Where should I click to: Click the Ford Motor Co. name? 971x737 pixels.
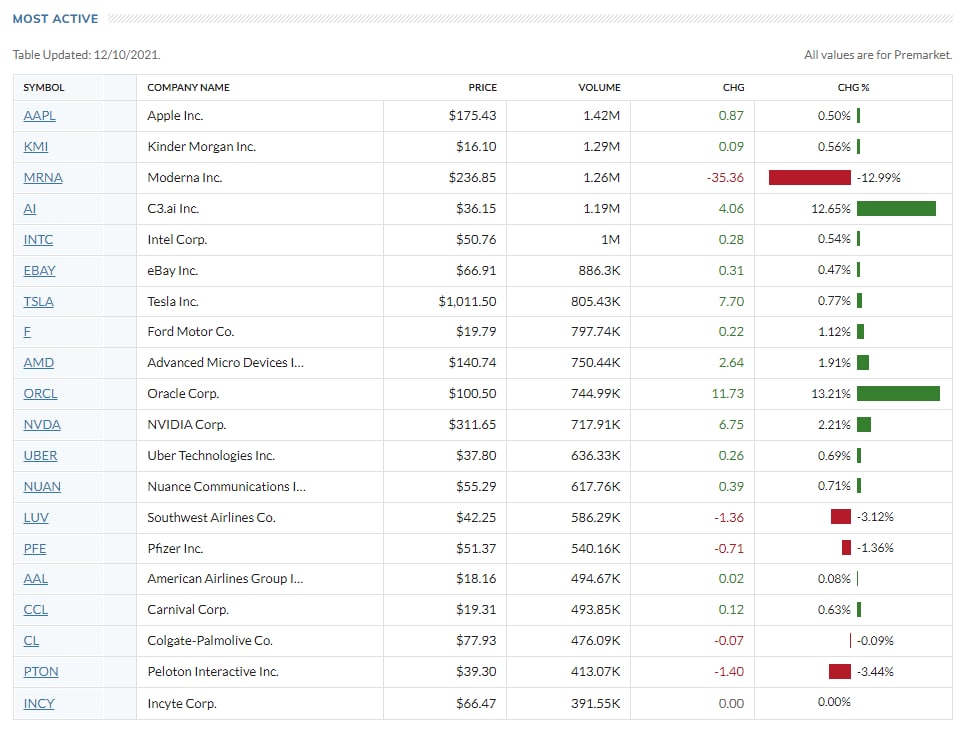(x=191, y=332)
